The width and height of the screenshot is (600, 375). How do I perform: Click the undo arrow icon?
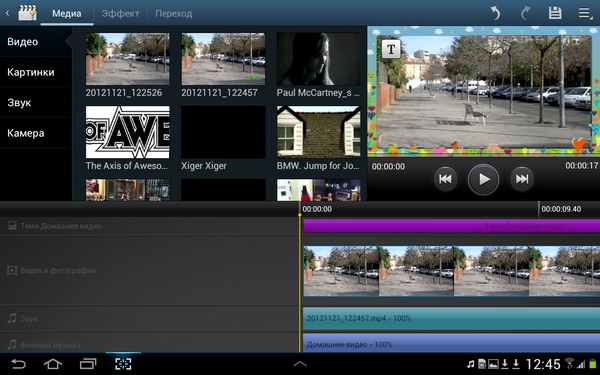coord(496,13)
